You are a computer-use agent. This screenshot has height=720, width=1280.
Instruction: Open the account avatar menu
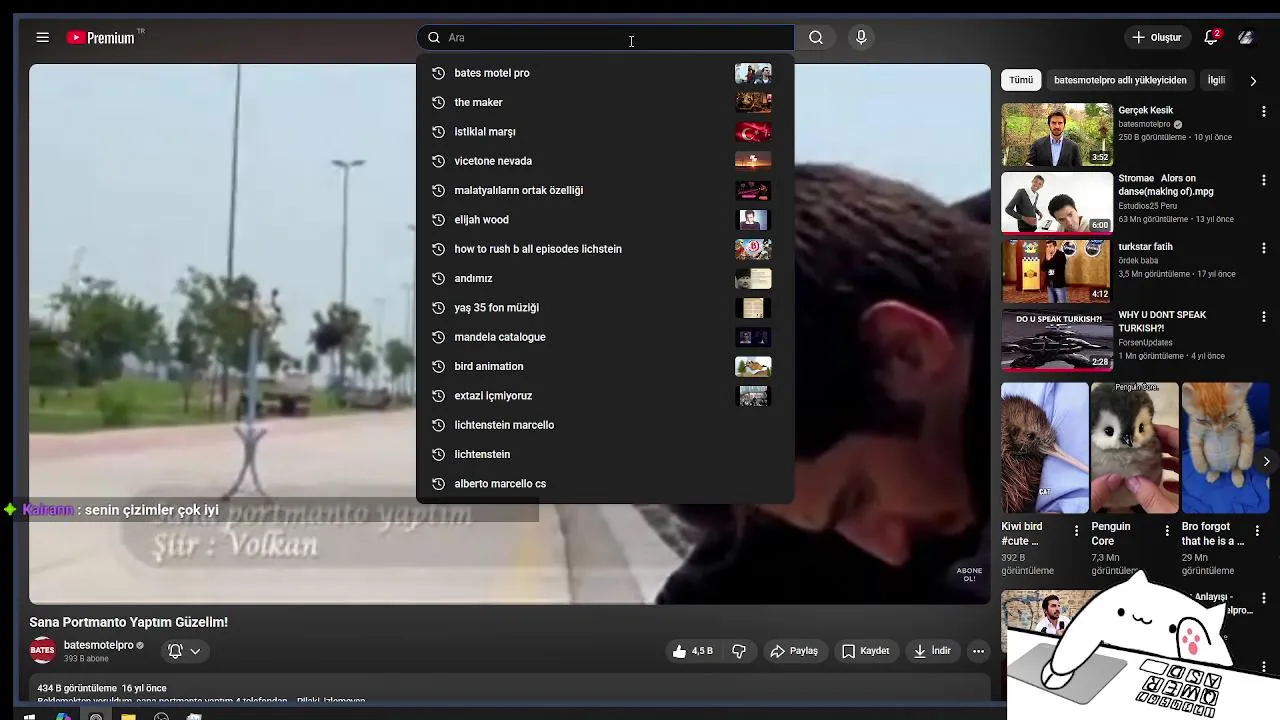tap(1246, 37)
